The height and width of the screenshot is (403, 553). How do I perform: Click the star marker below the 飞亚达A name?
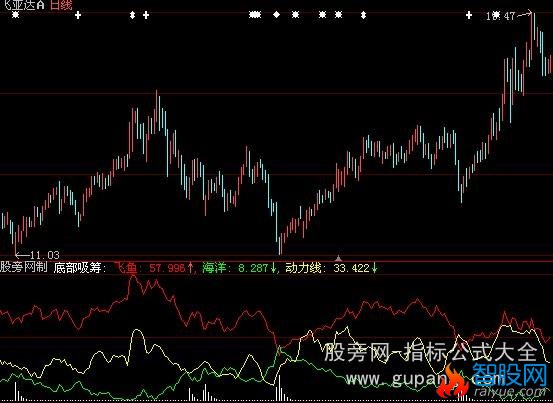point(15,15)
